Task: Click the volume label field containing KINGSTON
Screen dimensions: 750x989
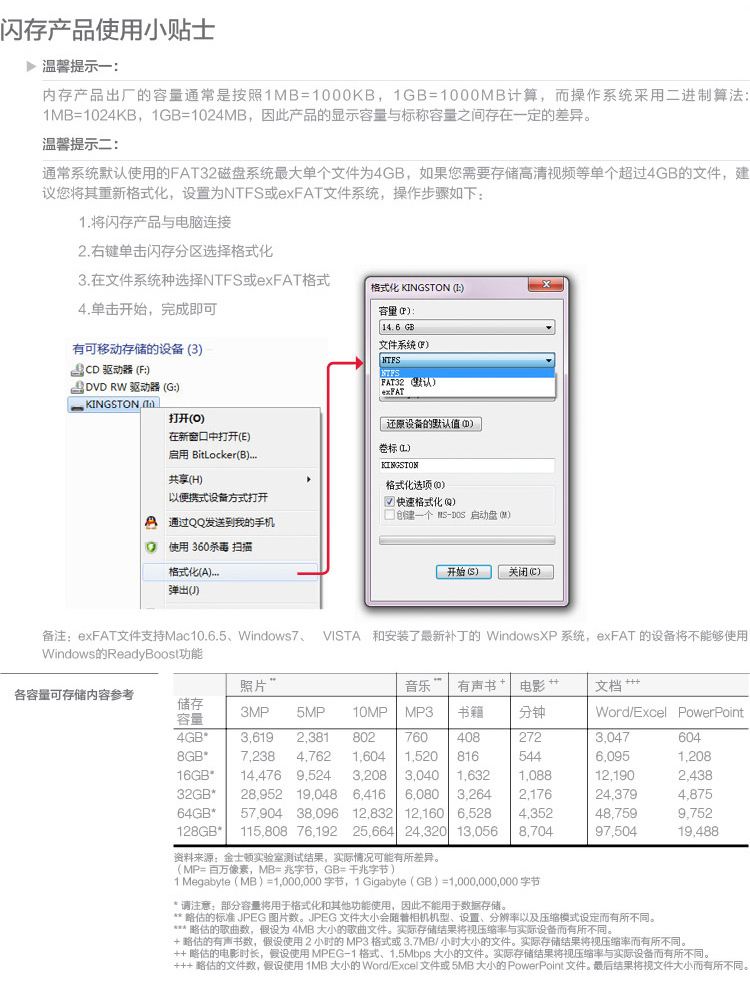Action: coord(466,465)
